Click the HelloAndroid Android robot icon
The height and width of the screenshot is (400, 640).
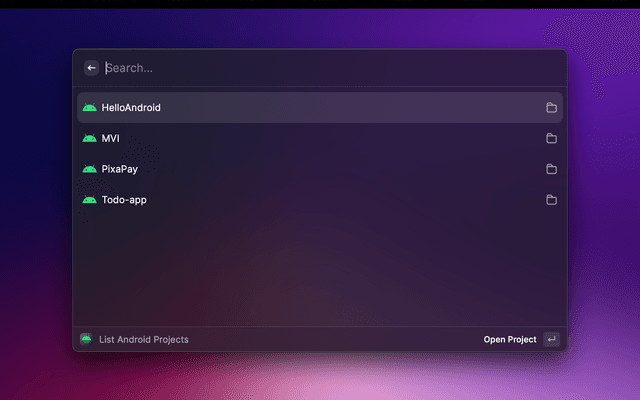click(x=89, y=108)
